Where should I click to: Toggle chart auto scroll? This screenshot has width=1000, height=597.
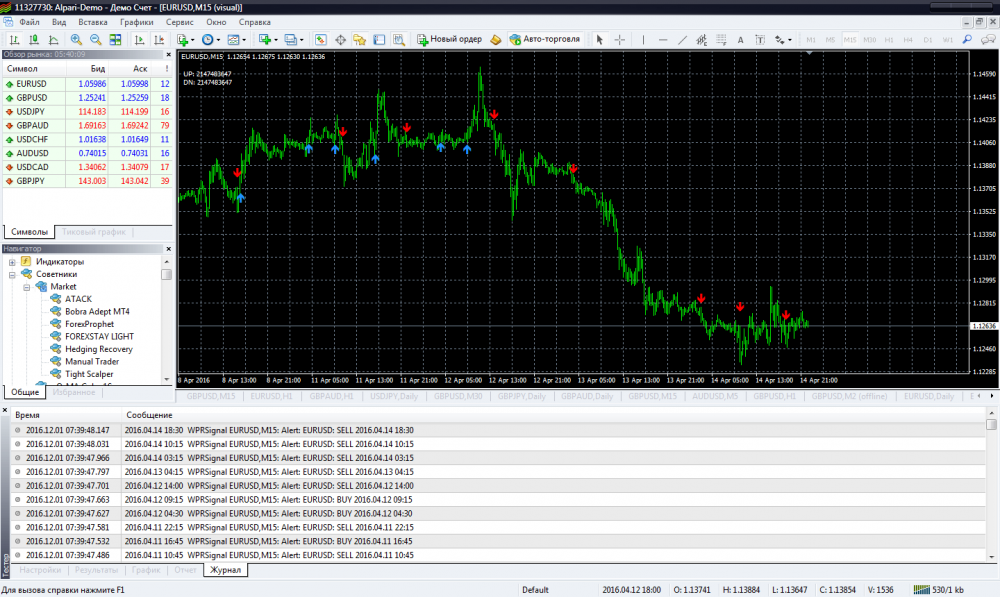(x=139, y=40)
